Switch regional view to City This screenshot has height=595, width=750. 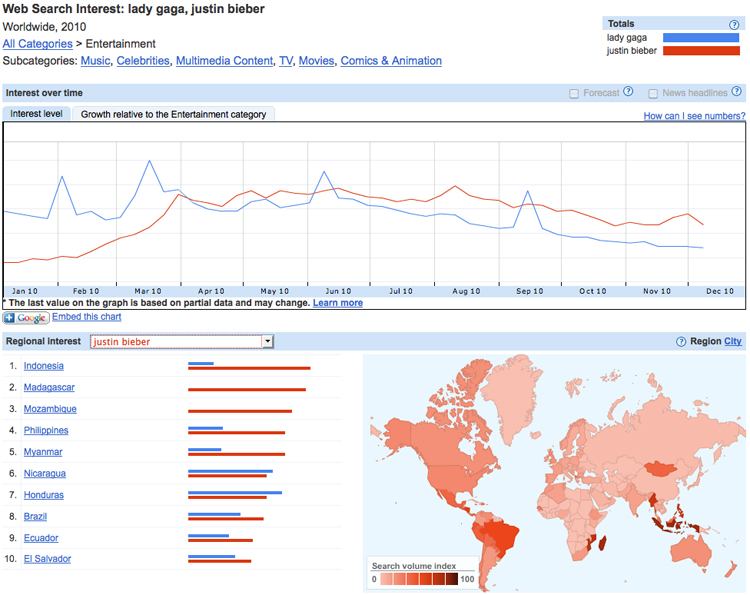[733, 342]
